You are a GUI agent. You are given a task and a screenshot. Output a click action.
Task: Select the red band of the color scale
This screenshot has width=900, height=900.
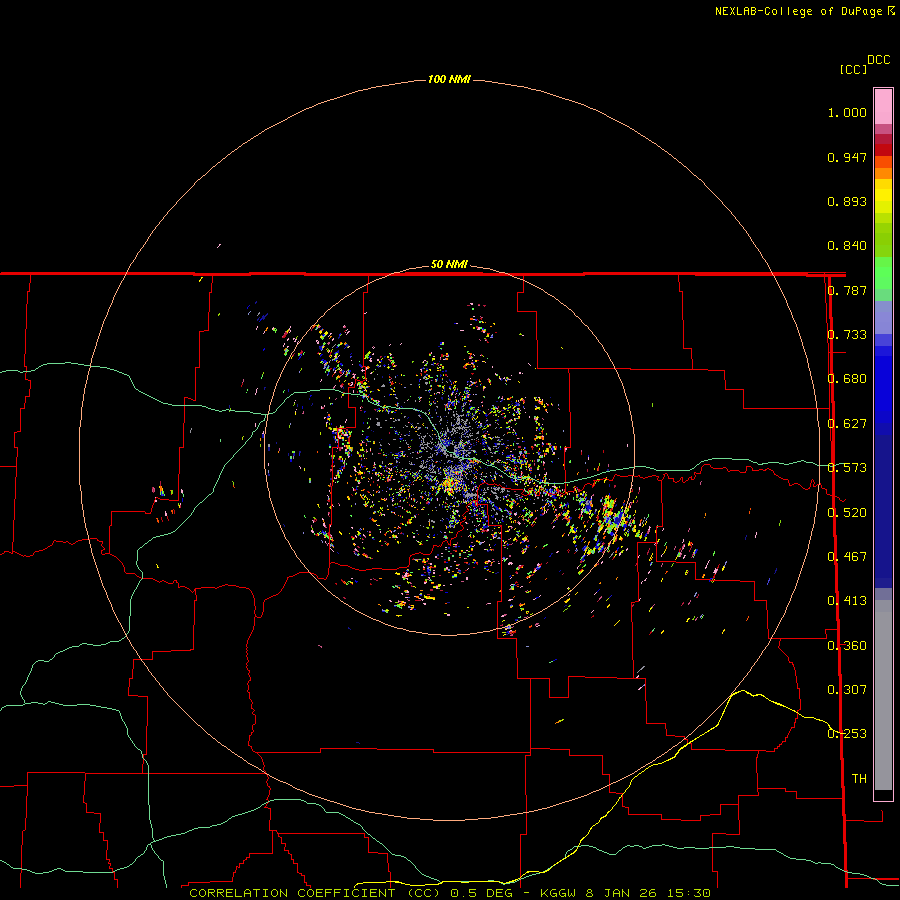(x=883, y=150)
